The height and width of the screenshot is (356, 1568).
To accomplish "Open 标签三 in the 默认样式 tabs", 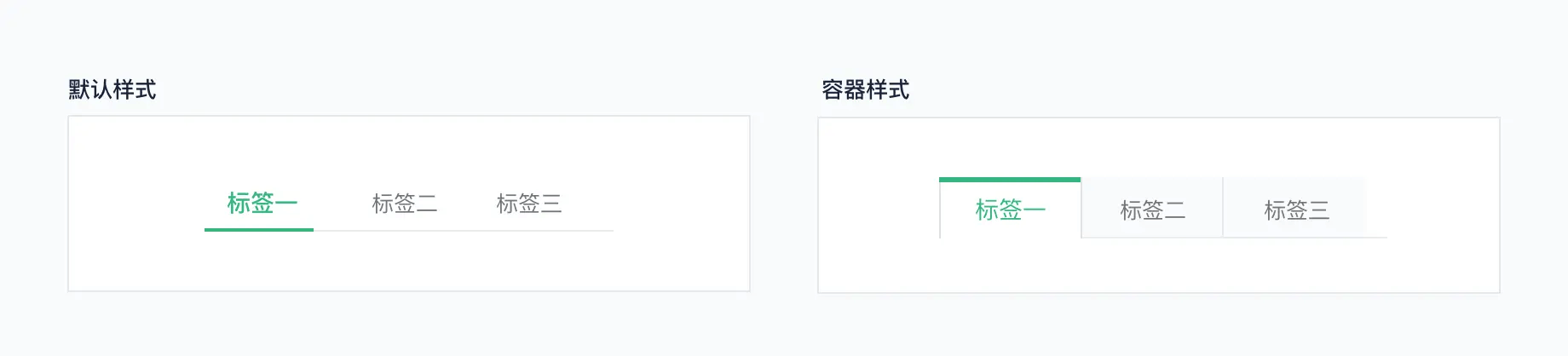I will coord(529,204).
